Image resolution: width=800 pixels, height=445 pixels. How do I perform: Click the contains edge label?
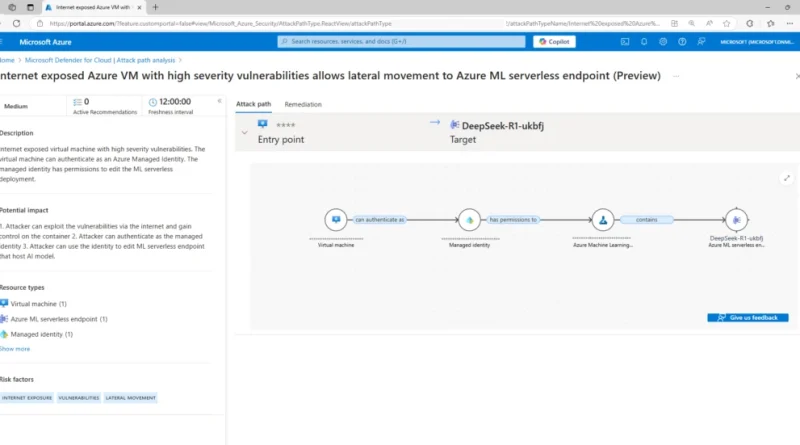[646, 220]
